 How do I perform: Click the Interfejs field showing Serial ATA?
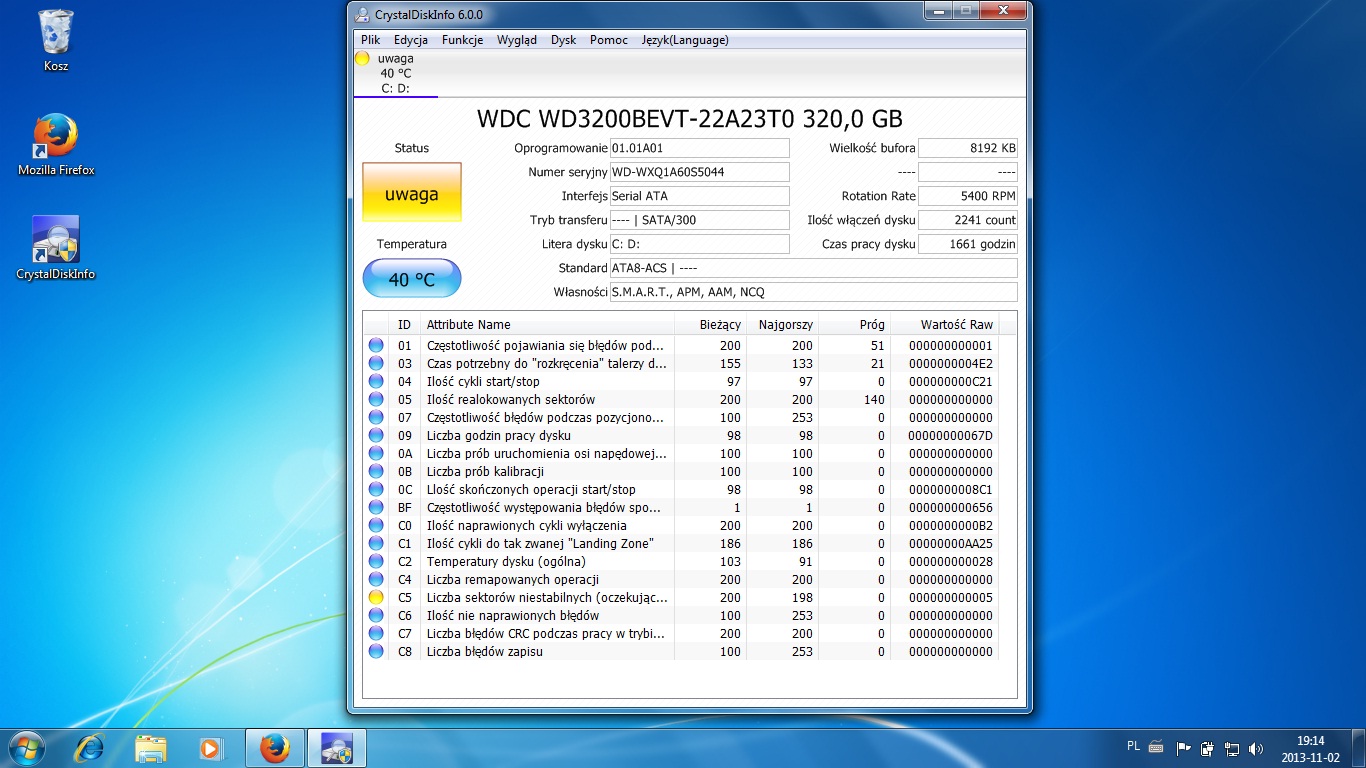[699, 196]
